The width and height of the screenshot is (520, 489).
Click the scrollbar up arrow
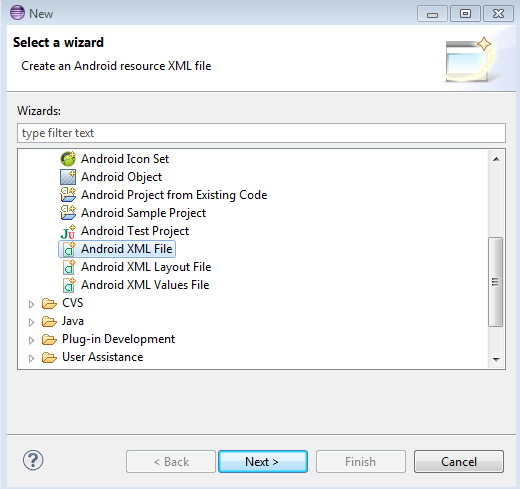tap(496, 159)
